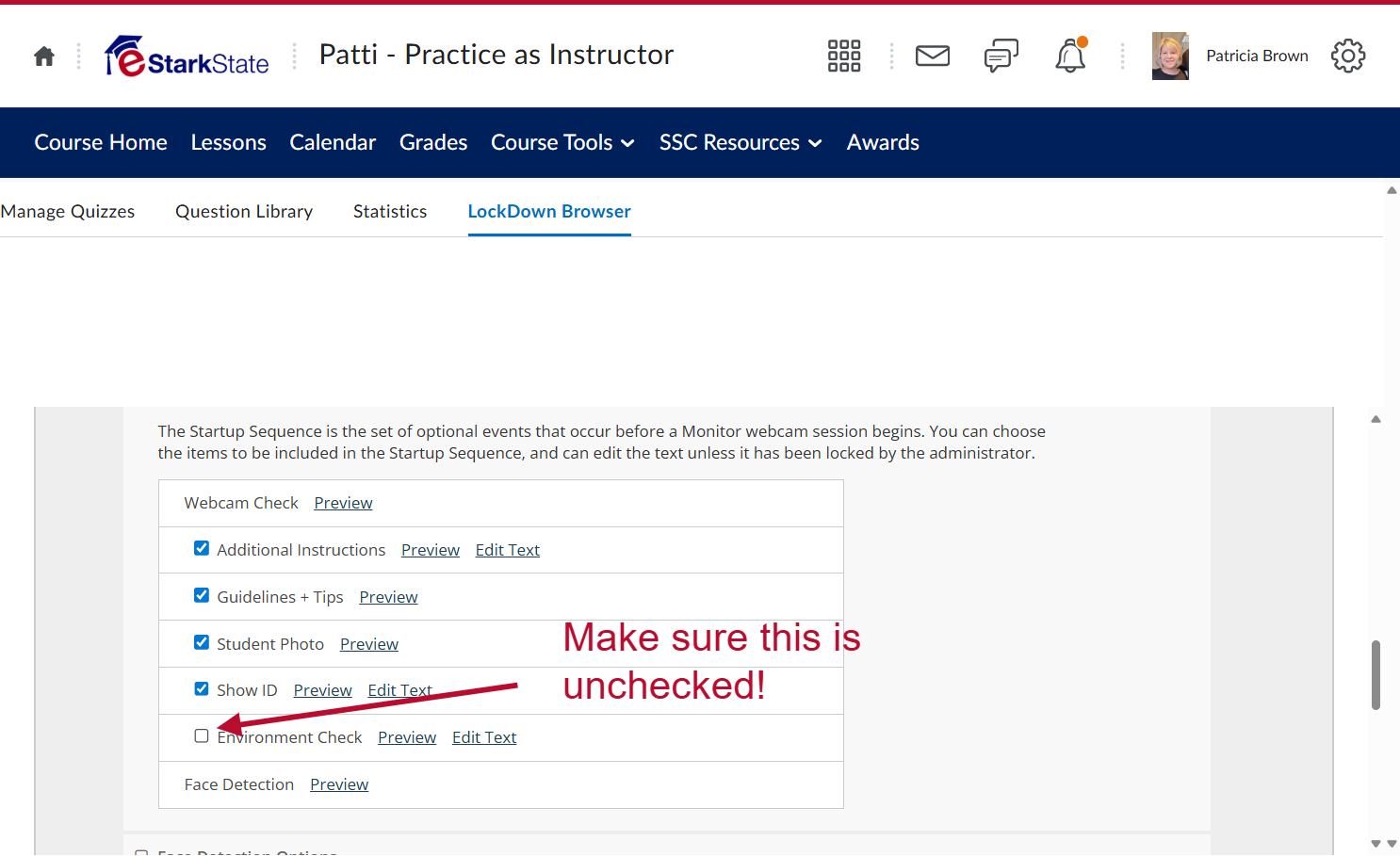Preview the Student Photo step
Image resolution: width=1400 pixels, height=856 pixels.
tap(369, 644)
